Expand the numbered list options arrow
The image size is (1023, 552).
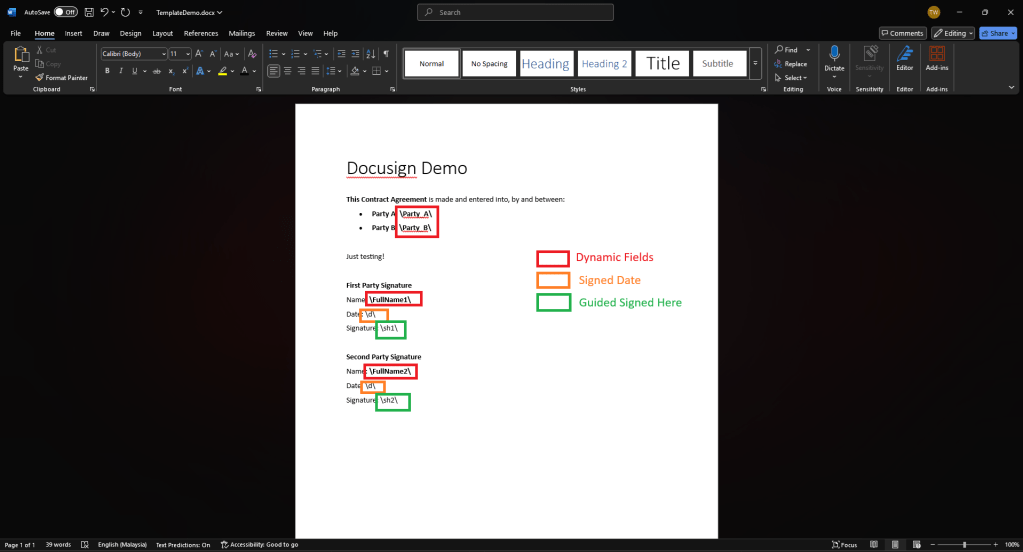pyautogui.click(x=305, y=54)
